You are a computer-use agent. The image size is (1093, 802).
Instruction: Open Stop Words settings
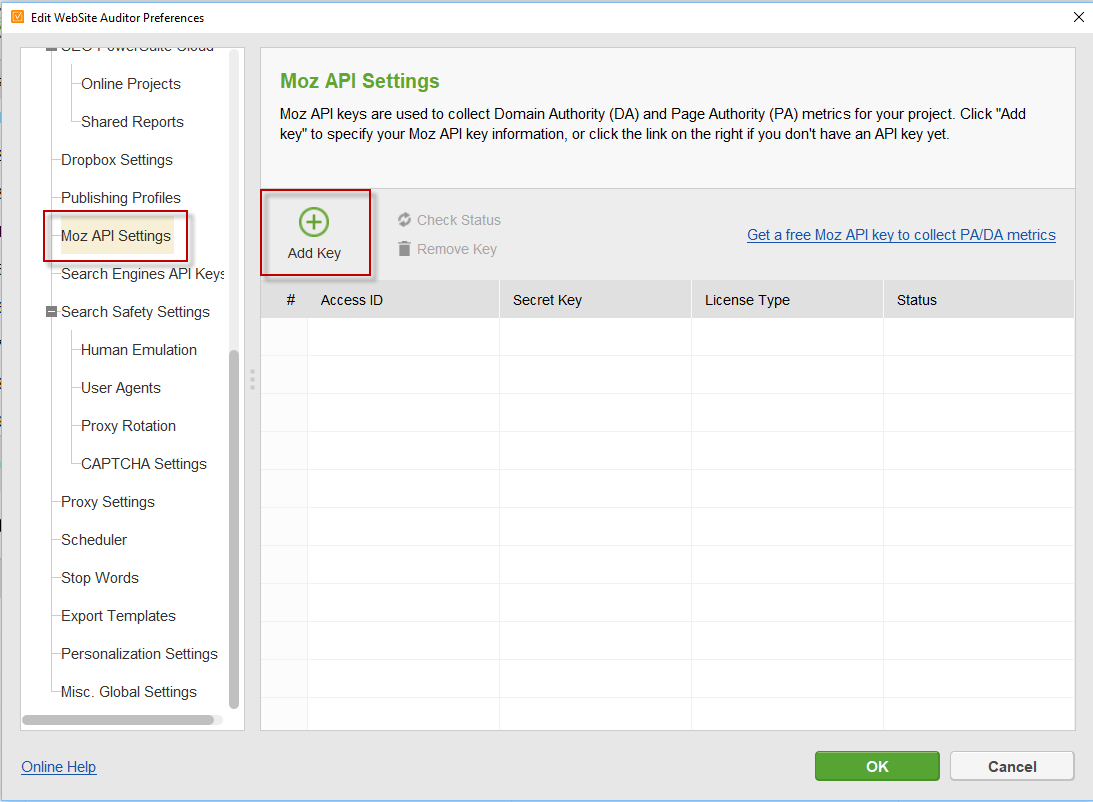click(100, 578)
